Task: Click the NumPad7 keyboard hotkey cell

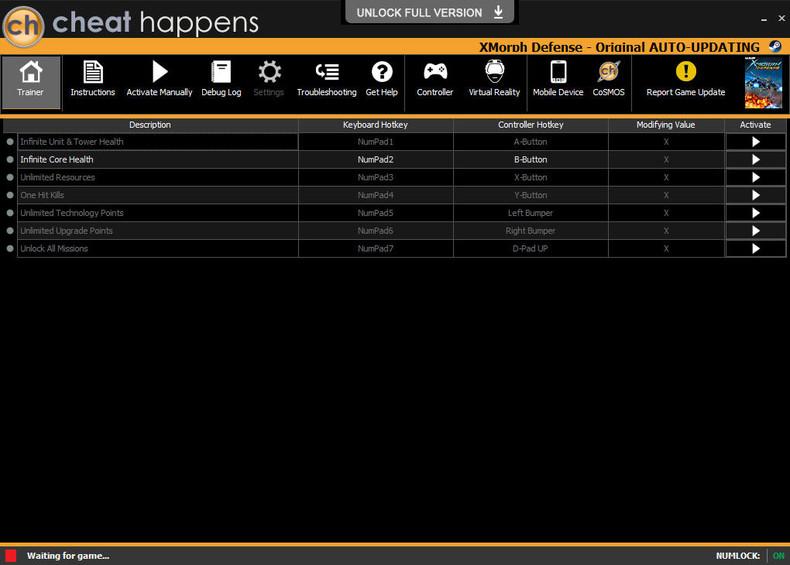Action: (x=375, y=248)
